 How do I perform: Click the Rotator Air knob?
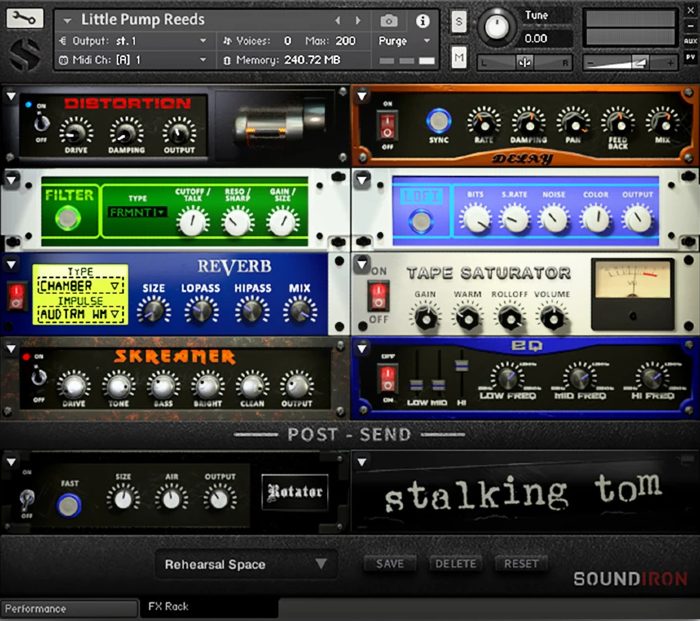171,499
